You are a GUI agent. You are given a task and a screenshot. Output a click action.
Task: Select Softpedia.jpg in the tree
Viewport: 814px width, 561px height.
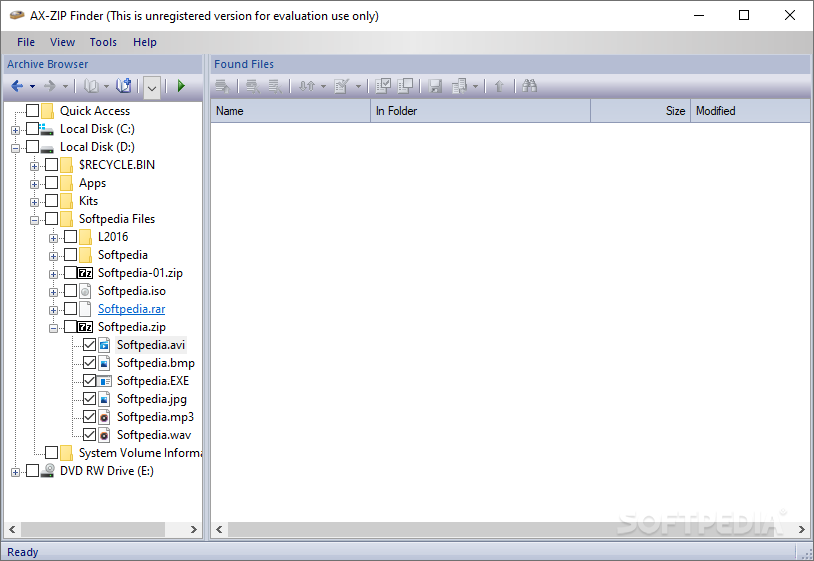point(152,399)
